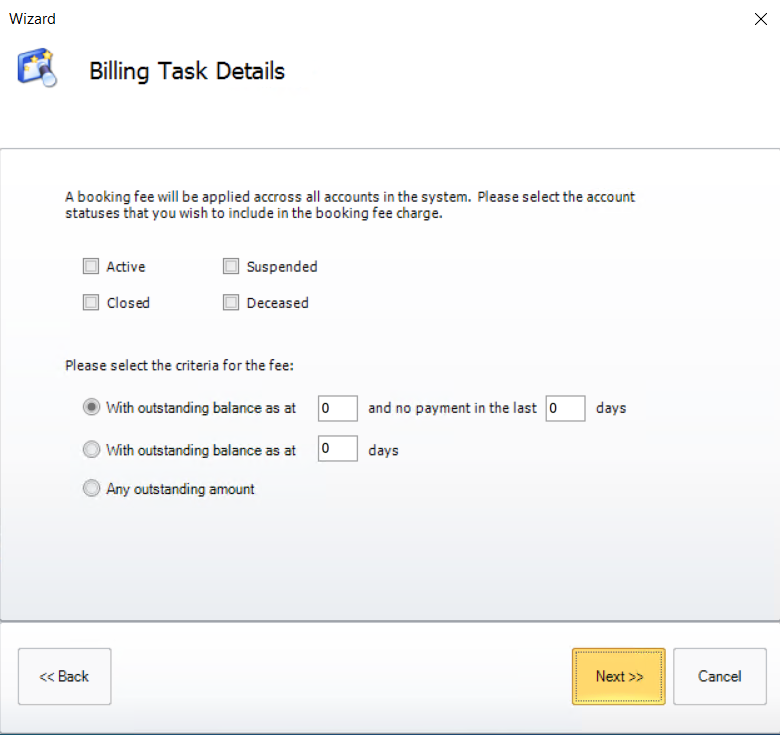Check the Closed account status box
Viewport: 780px width, 735px height.
click(x=92, y=303)
